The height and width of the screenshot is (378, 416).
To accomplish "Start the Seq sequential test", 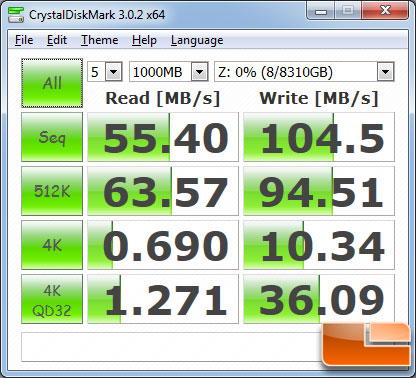I will coord(52,137).
